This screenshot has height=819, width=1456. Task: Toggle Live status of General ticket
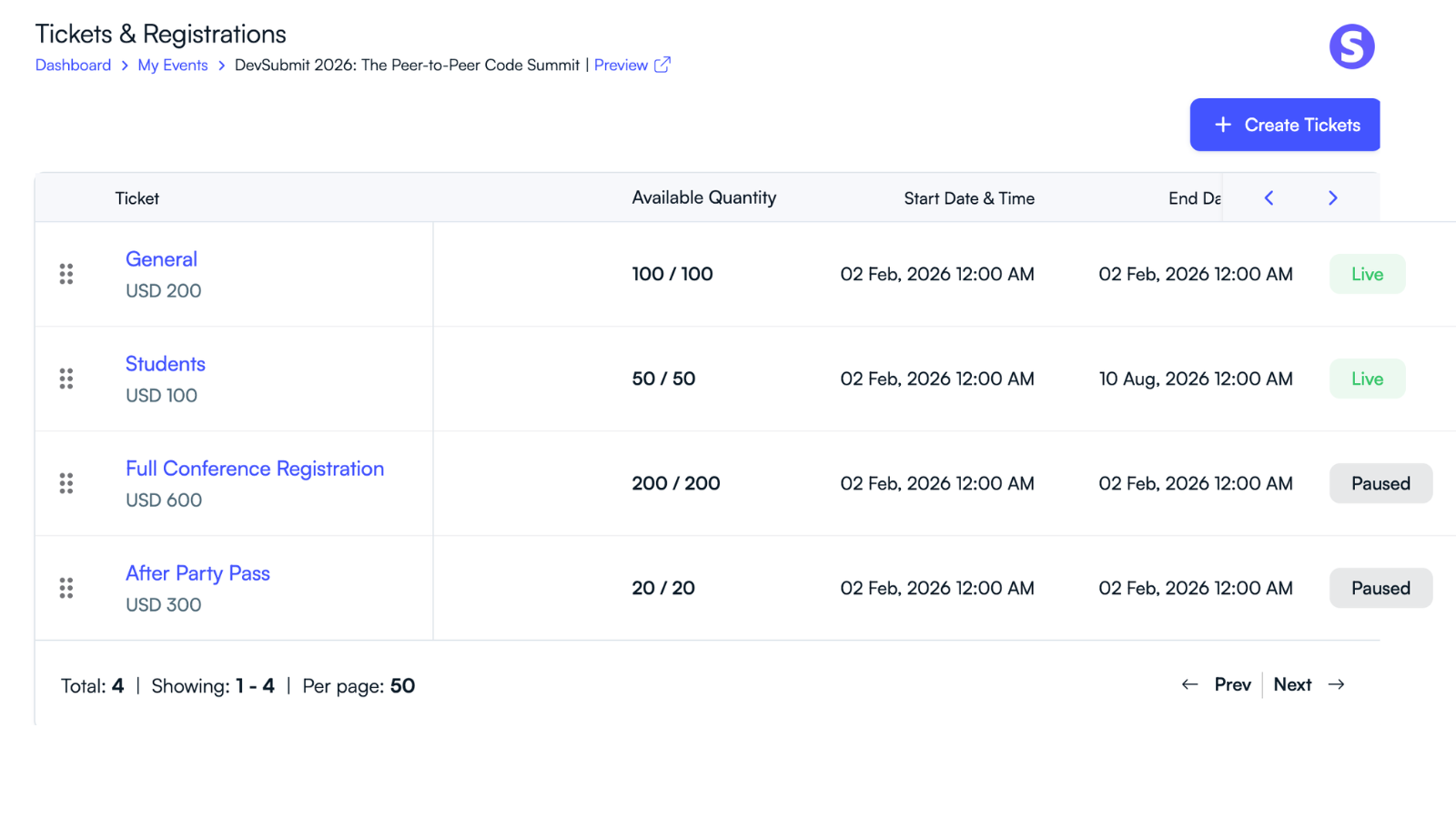pyautogui.click(x=1367, y=274)
